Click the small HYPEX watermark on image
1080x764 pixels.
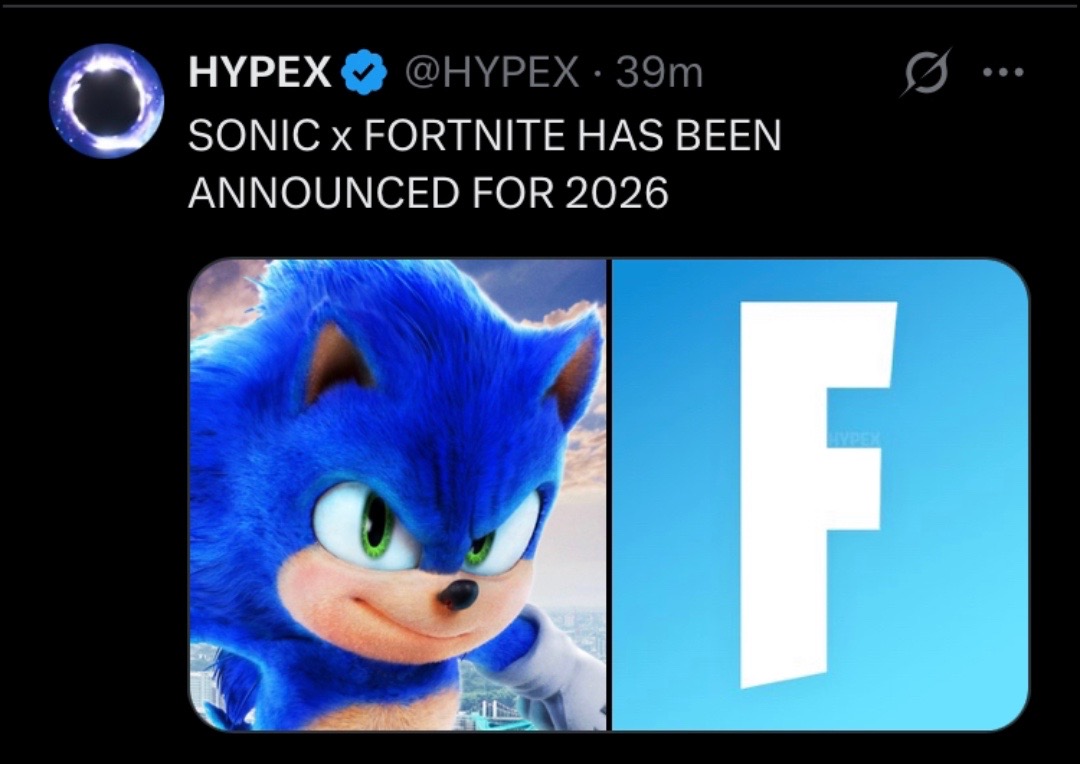[x=854, y=439]
